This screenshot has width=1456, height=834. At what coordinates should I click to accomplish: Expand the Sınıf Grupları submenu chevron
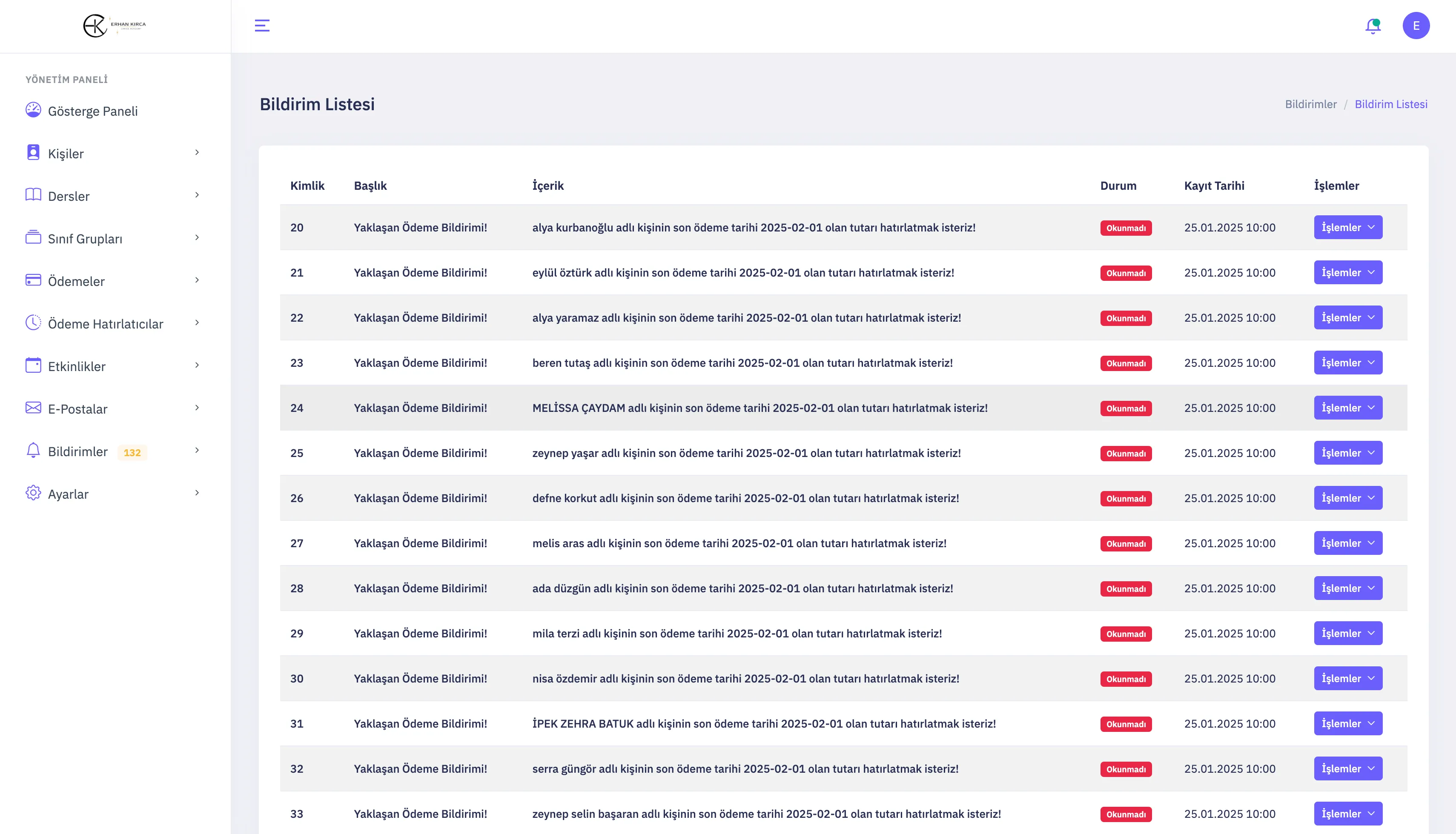[x=197, y=238]
